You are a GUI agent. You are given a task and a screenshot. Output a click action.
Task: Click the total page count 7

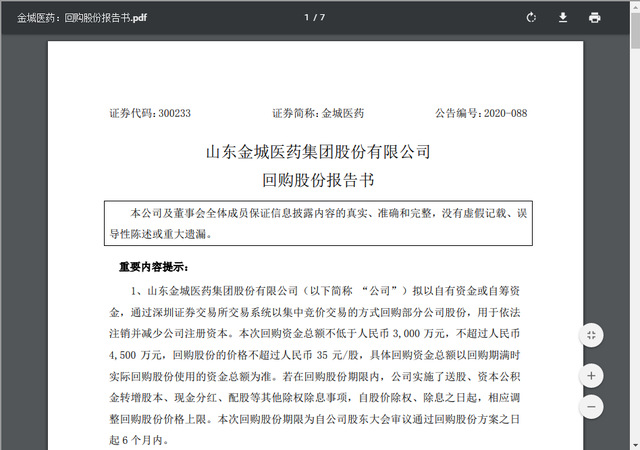click(x=322, y=18)
